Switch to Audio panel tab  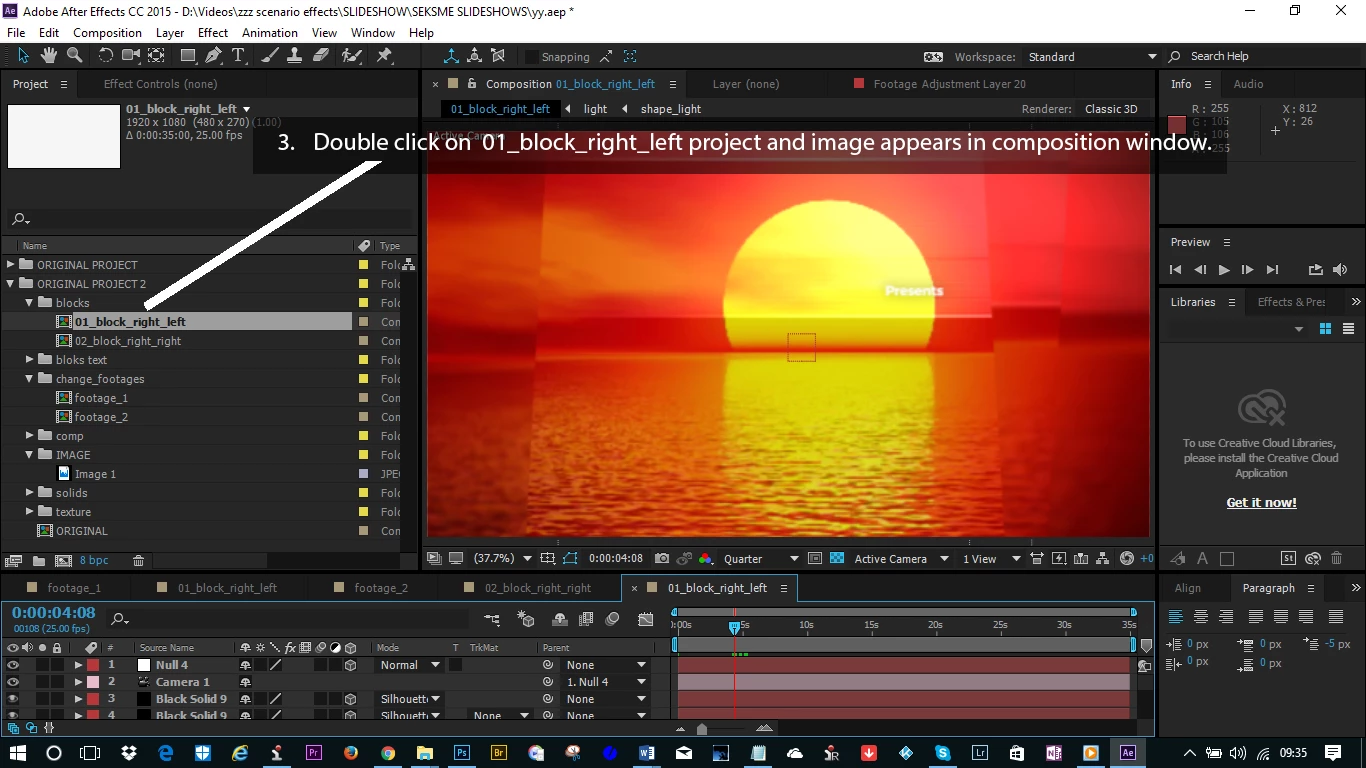pyautogui.click(x=1248, y=84)
